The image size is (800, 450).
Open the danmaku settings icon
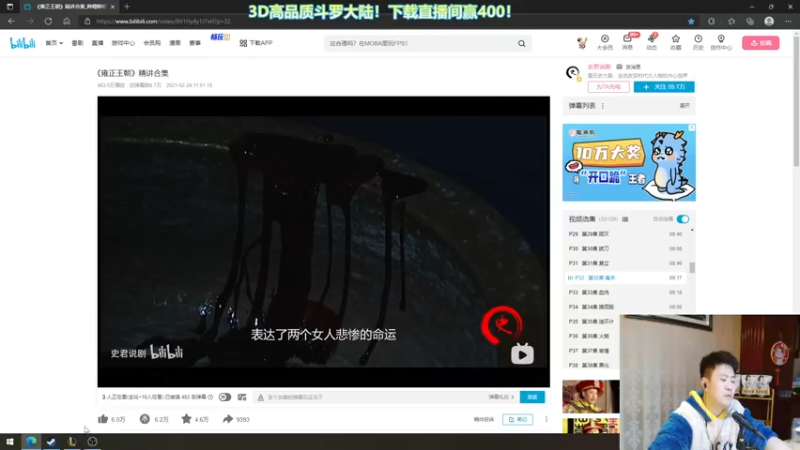click(242, 397)
